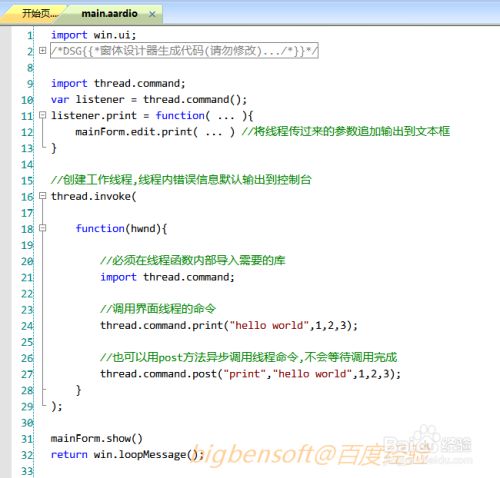This screenshot has width=500, height=478.
Task: Click the comment 也可以用post方法异步调用线程命令
Action: [249, 357]
